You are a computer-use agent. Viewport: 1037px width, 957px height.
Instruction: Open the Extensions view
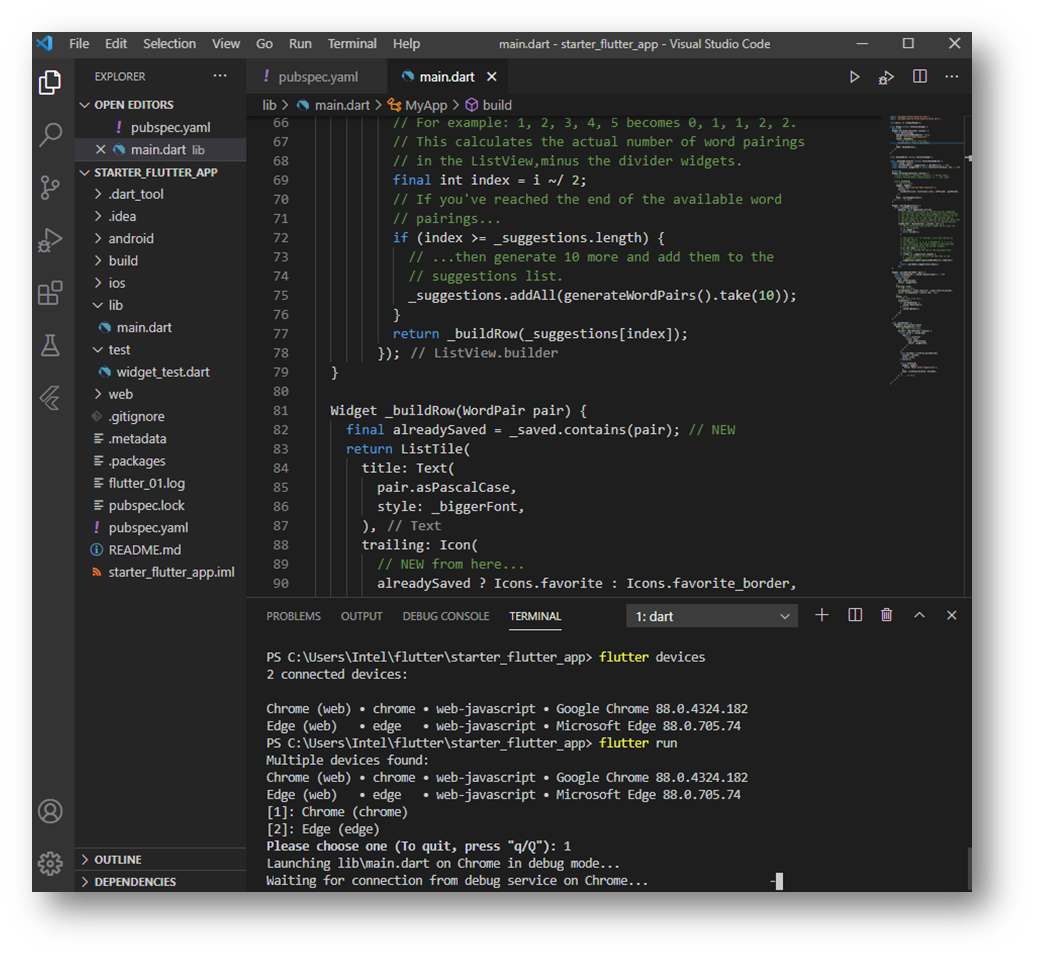(50, 292)
